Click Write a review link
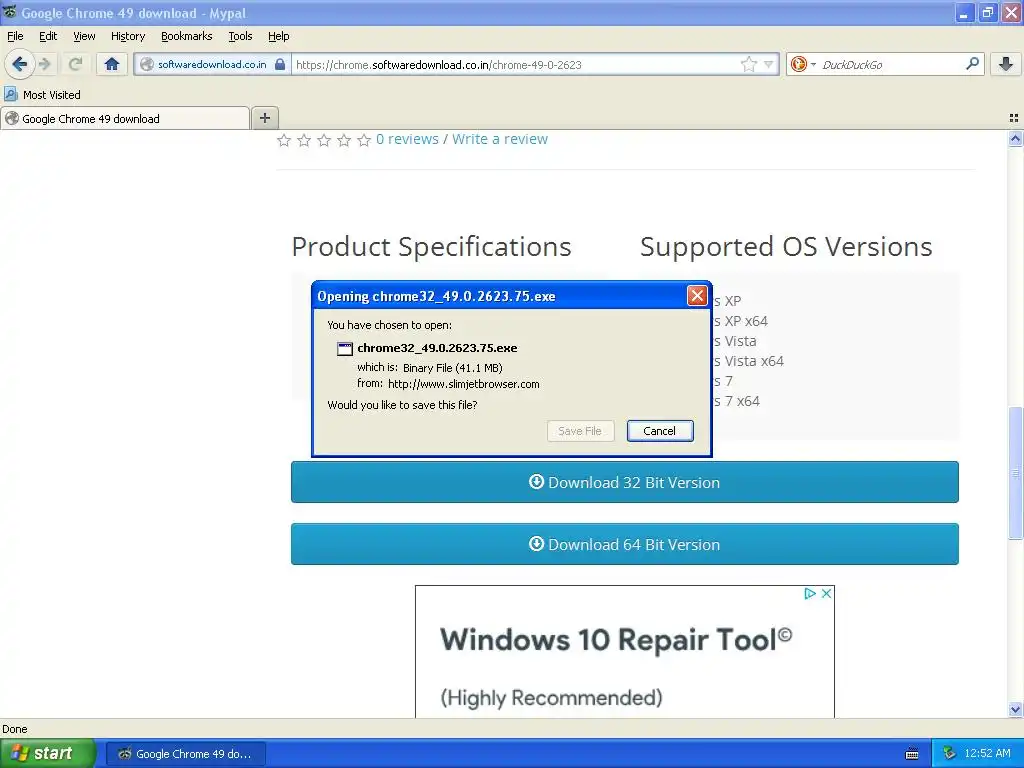The width and height of the screenshot is (1024, 768). [x=500, y=139]
